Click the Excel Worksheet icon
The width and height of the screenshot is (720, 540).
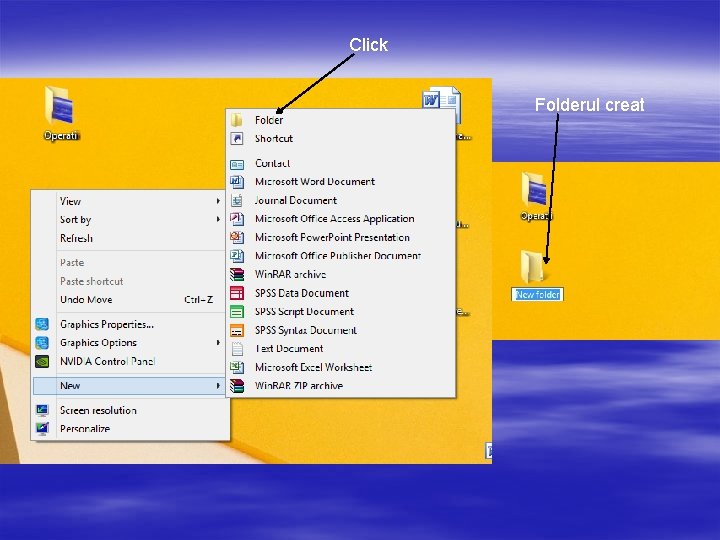tap(236, 367)
